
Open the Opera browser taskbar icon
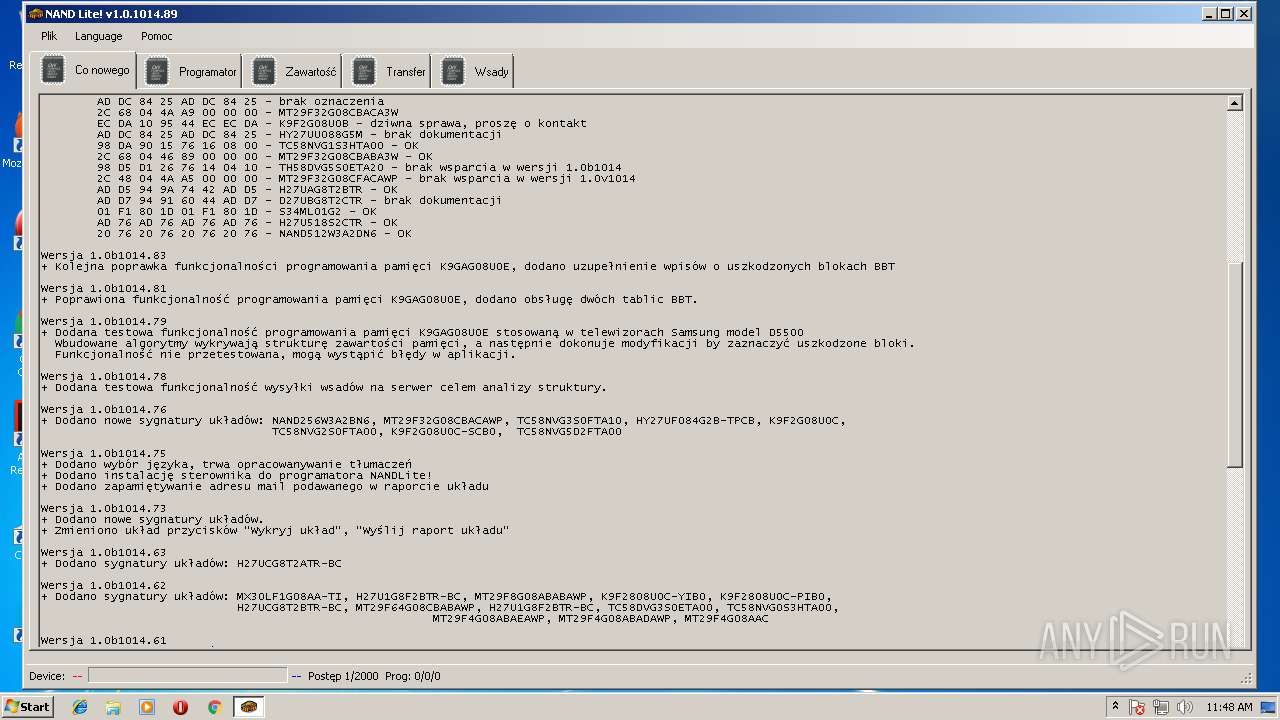point(181,707)
